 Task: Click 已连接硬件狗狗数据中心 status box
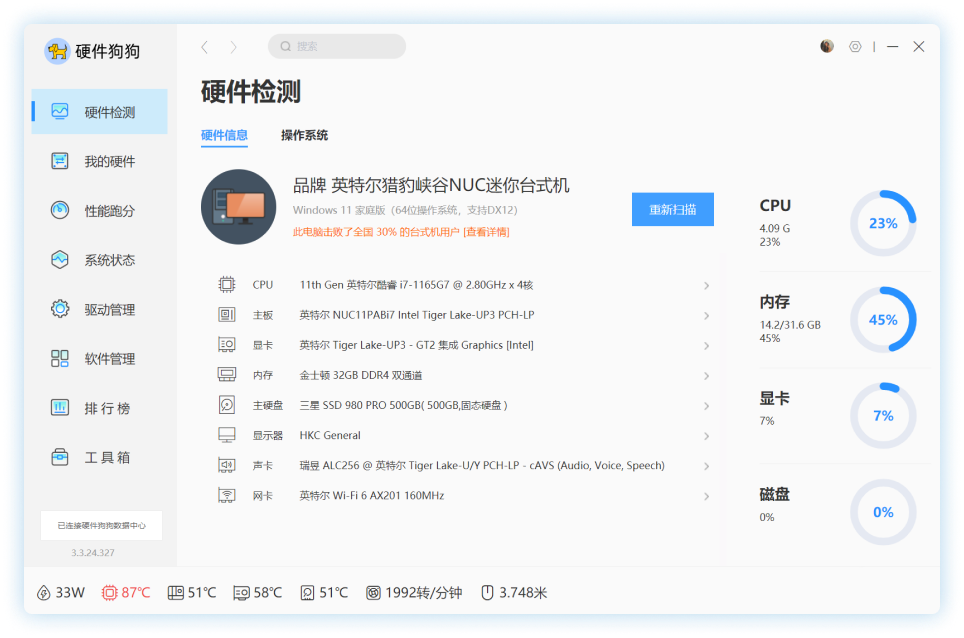pos(101,526)
